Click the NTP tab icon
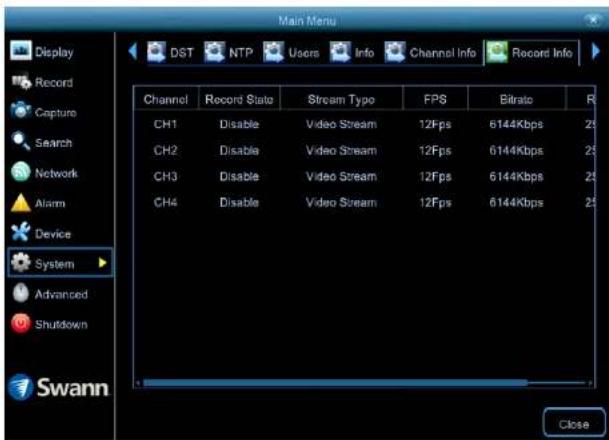The image size is (609, 440). point(214,52)
